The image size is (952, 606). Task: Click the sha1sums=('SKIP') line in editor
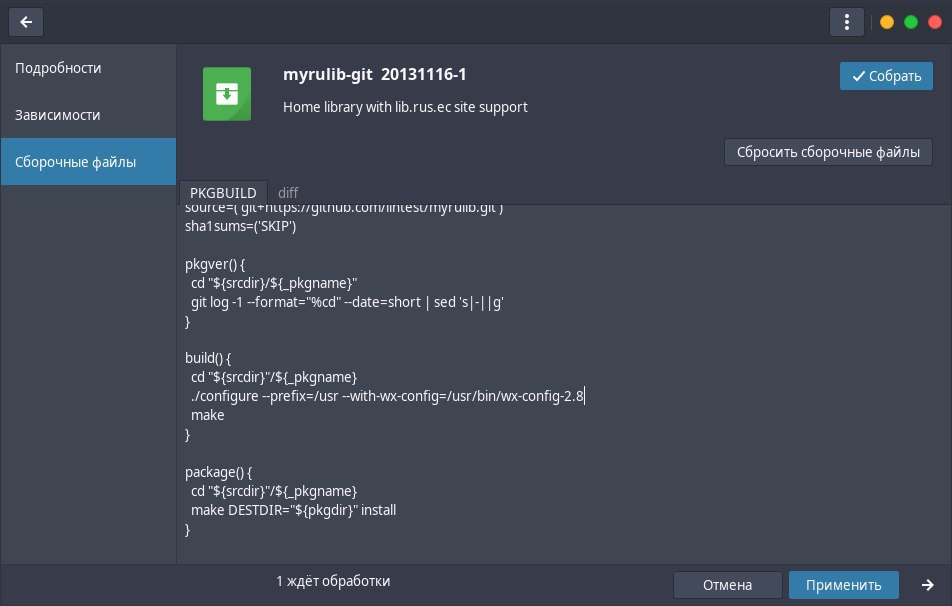[x=241, y=226]
